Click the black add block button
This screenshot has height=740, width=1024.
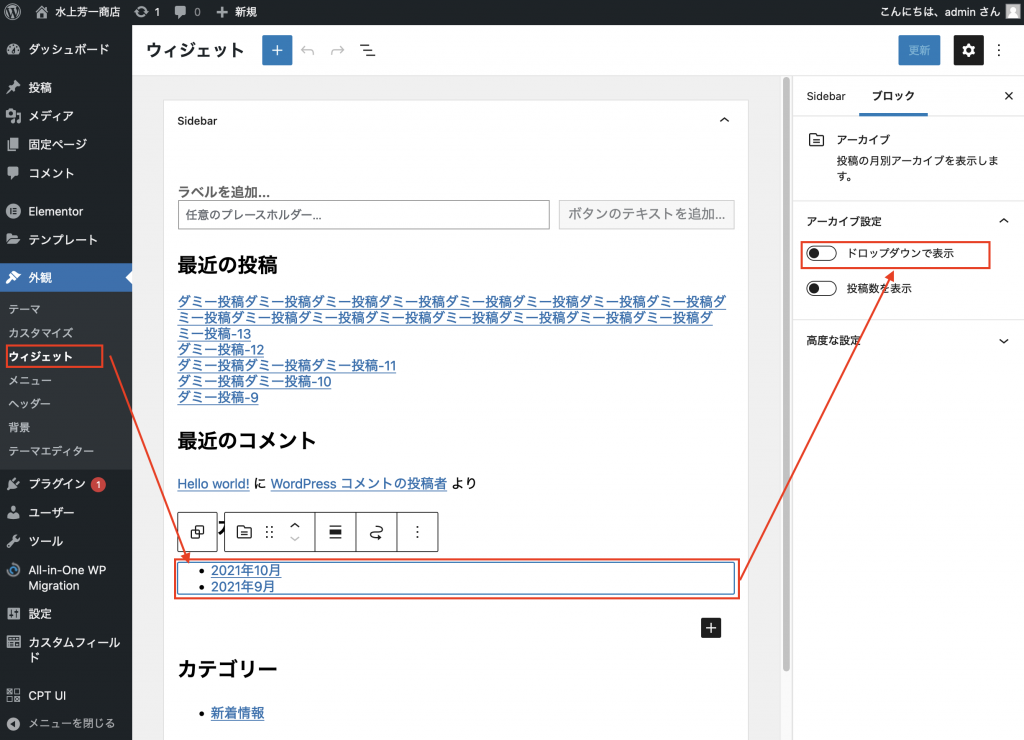pos(711,627)
